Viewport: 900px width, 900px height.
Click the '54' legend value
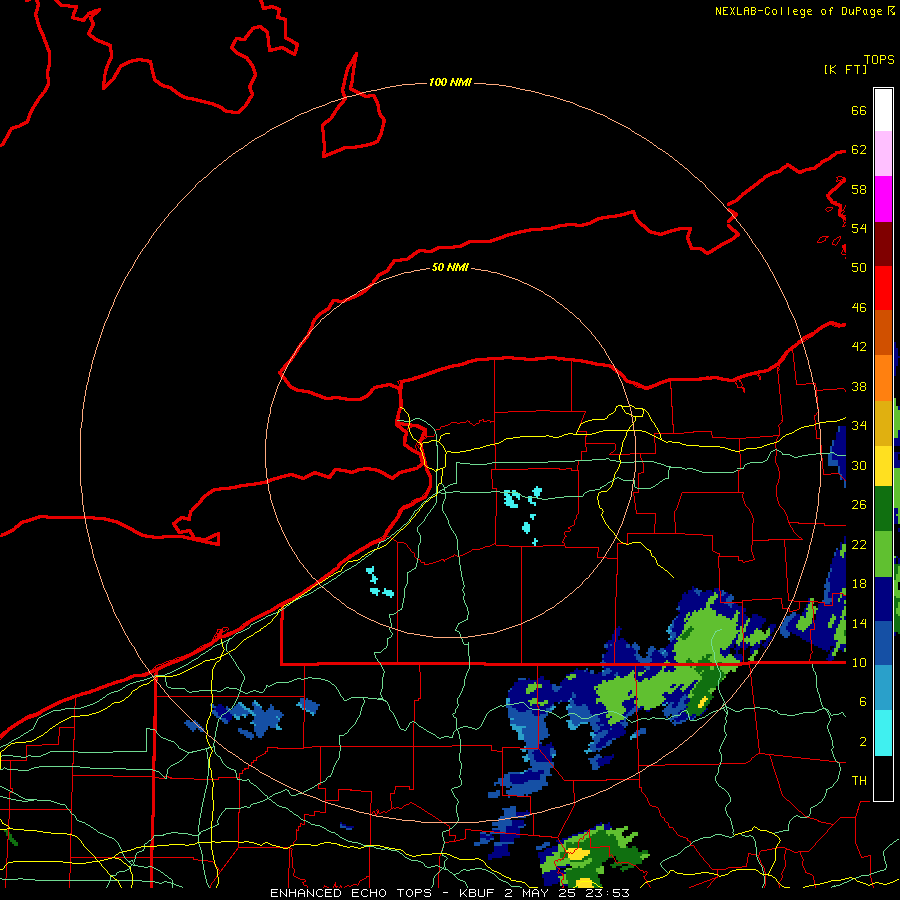point(859,228)
